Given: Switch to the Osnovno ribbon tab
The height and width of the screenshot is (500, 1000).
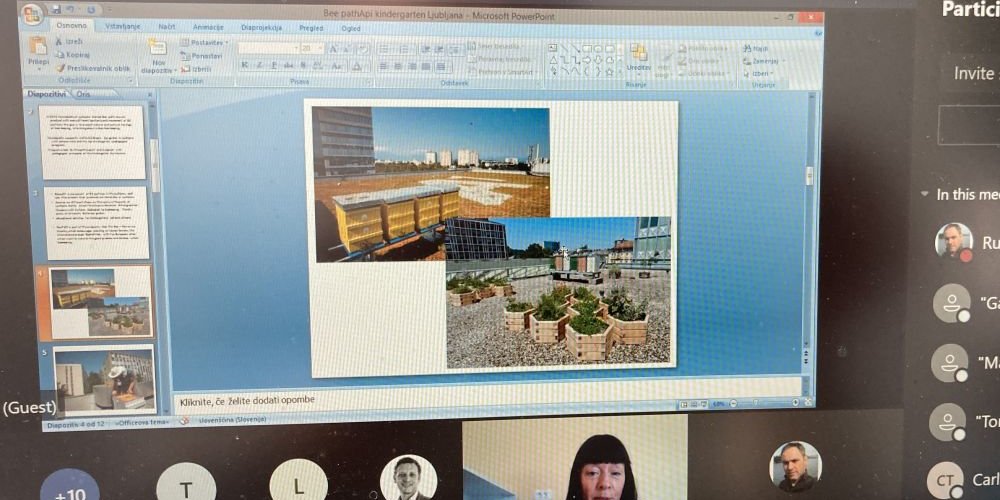Looking at the screenshot, I should (72, 26).
